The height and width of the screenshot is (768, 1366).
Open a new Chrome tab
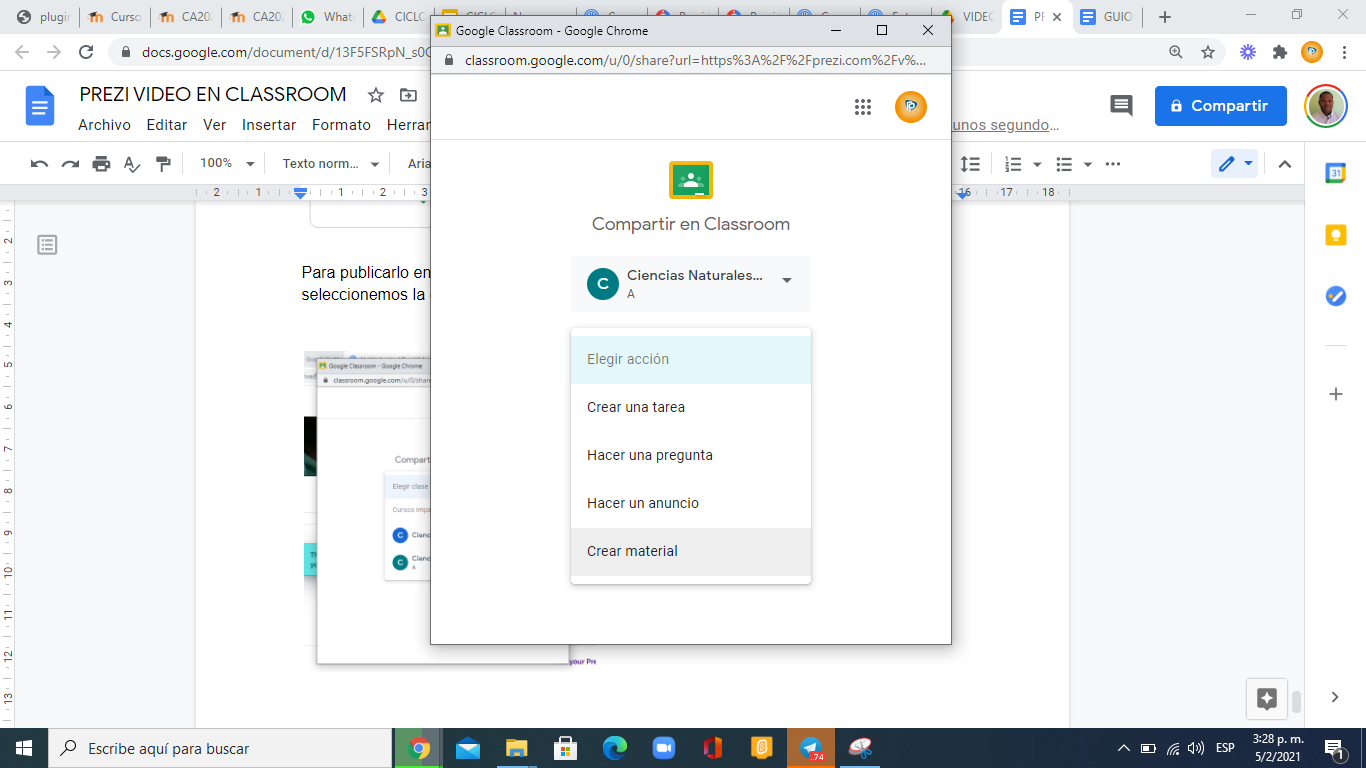click(1164, 17)
